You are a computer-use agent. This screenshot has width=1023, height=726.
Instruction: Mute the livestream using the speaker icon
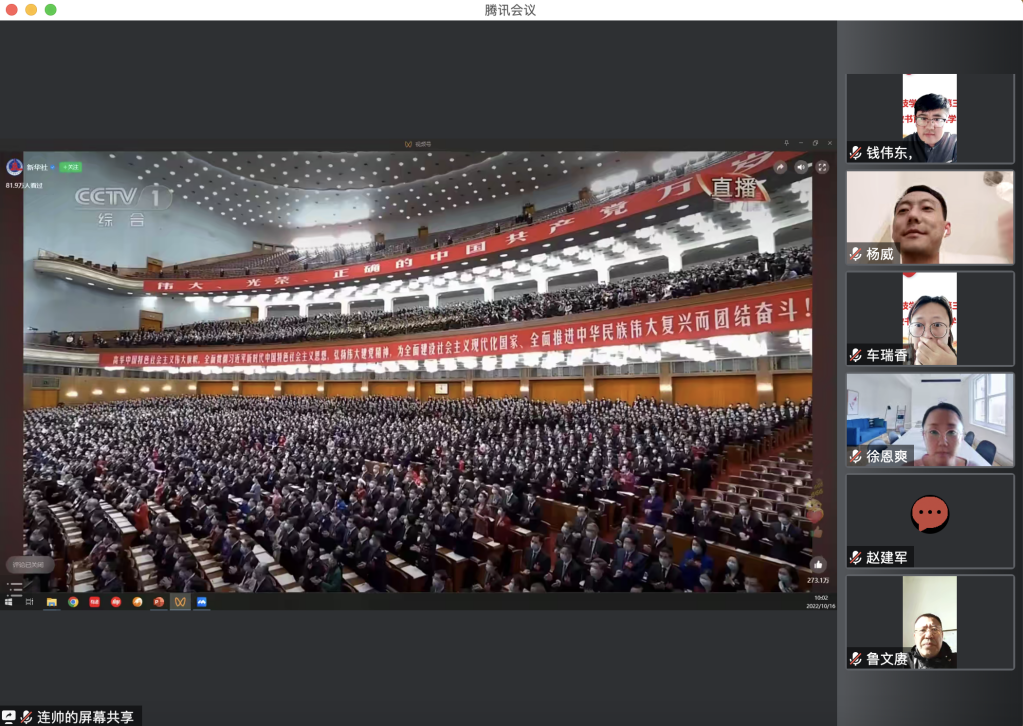(801, 167)
